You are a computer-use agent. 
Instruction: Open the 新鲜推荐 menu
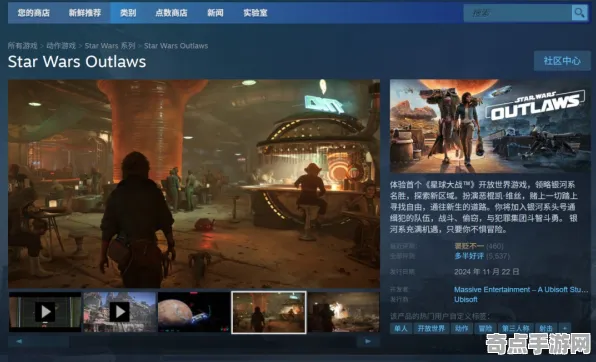pyautogui.click(x=85, y=13)
